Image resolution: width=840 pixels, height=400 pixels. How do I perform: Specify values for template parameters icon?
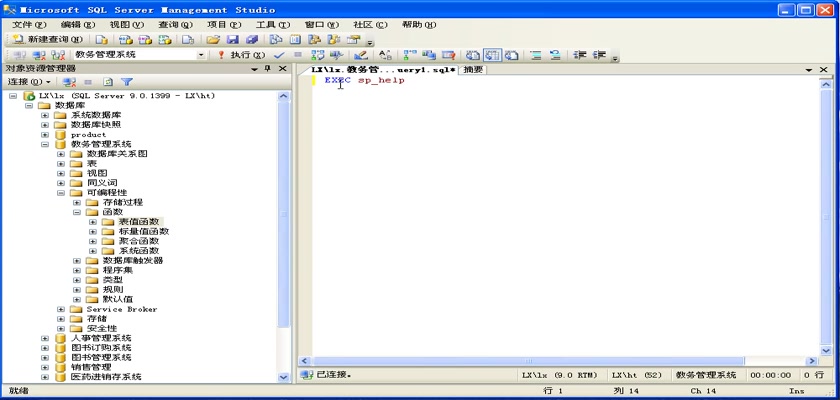[385, 55]
